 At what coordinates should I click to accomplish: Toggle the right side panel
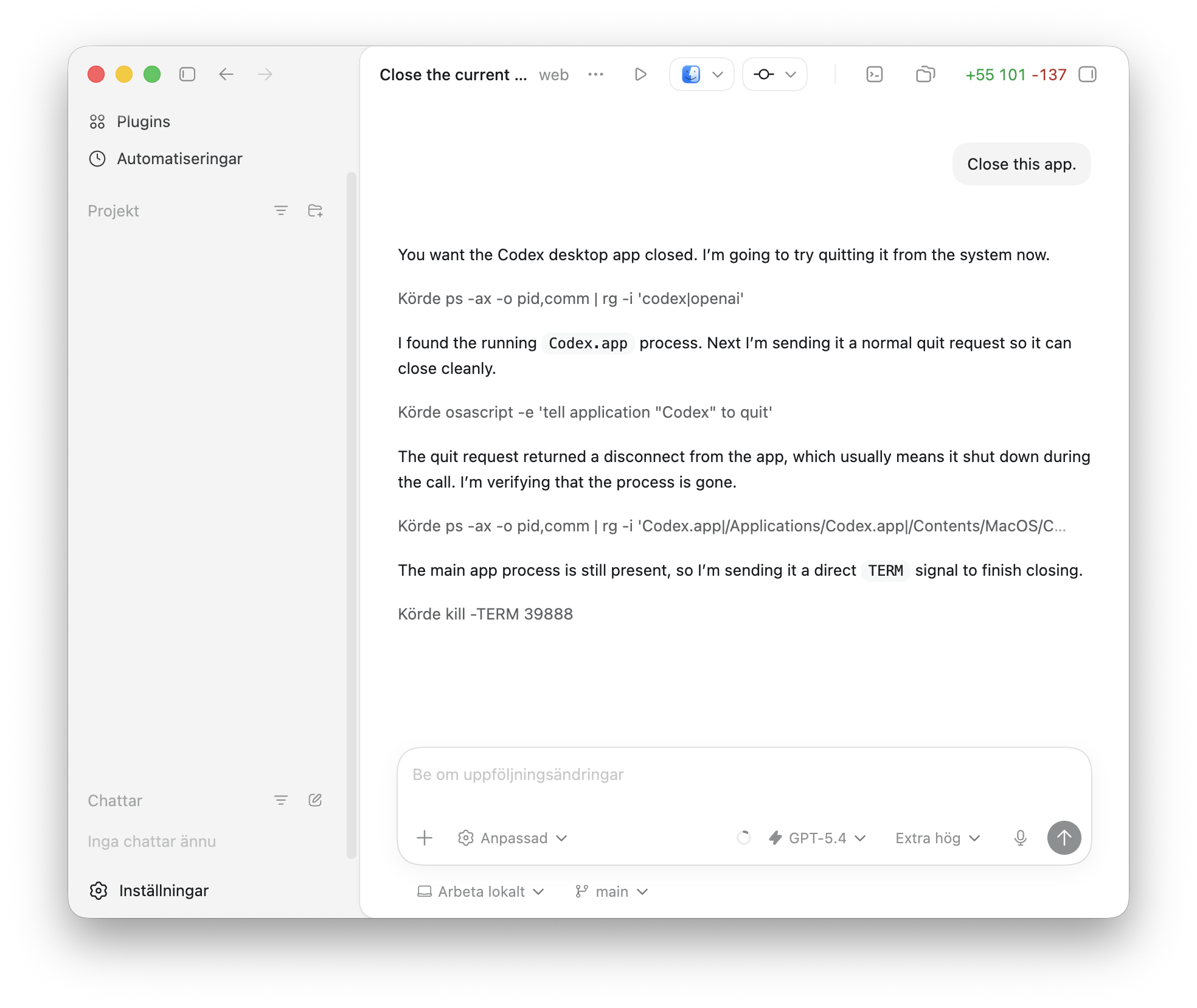coord(1088,74)
